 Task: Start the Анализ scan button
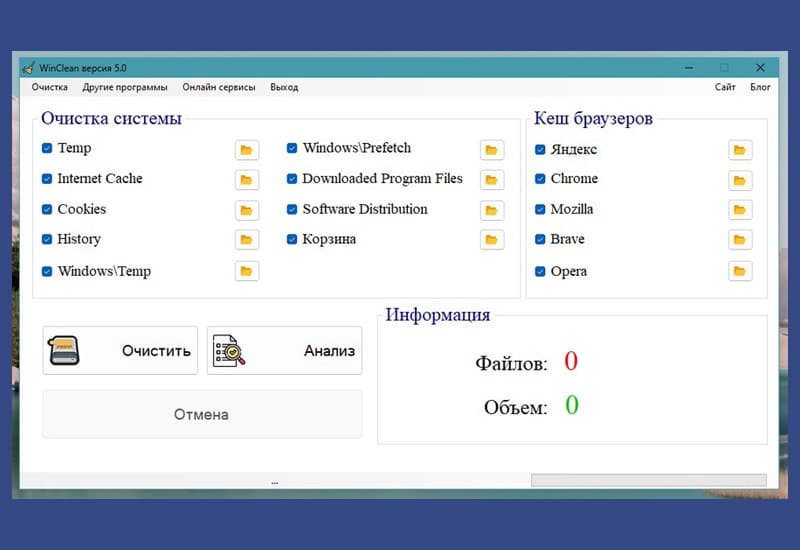pos(285,351)
